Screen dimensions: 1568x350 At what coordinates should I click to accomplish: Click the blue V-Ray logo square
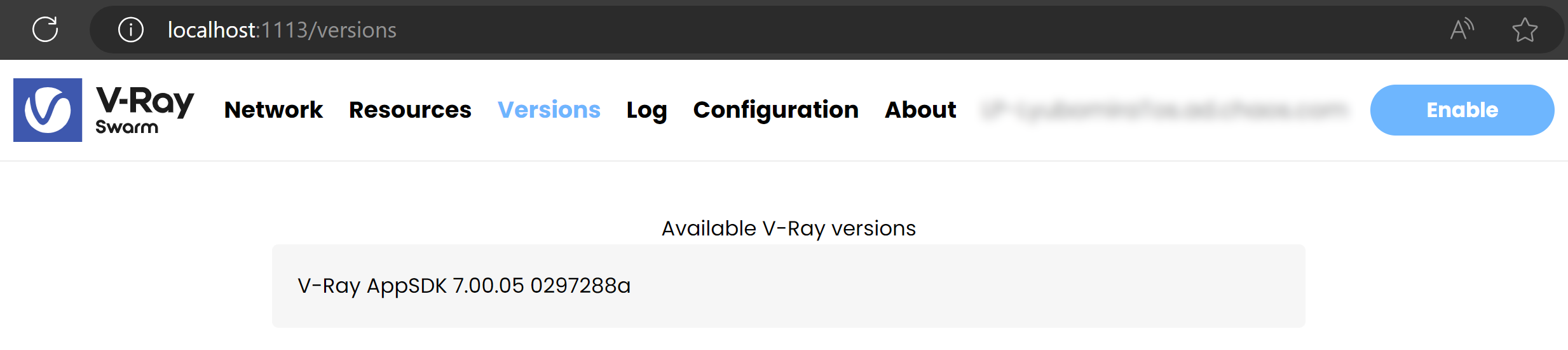coord(48,110)
